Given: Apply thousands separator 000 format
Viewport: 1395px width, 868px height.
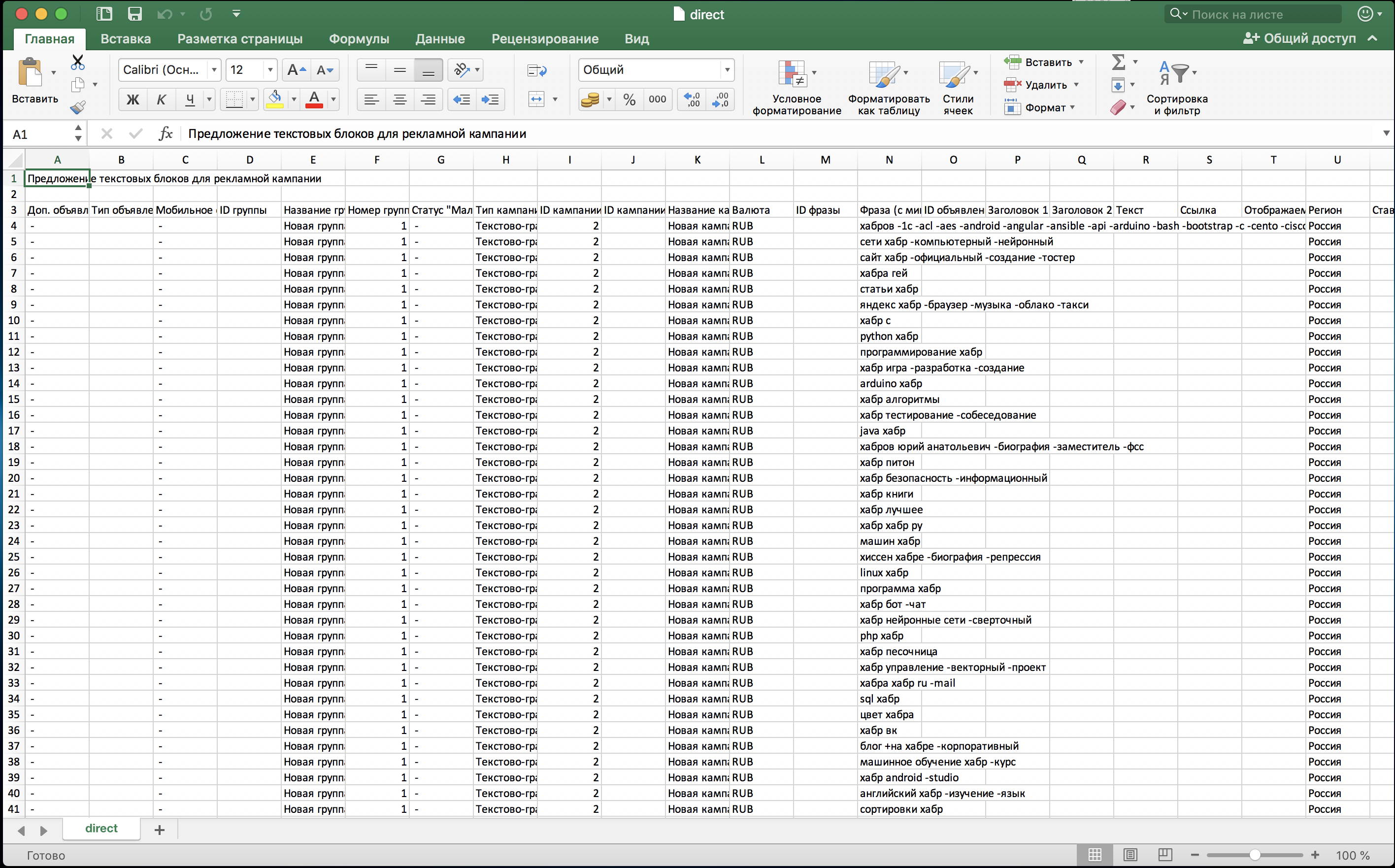Looking at the screenshot, I should [x=657, y=100].
